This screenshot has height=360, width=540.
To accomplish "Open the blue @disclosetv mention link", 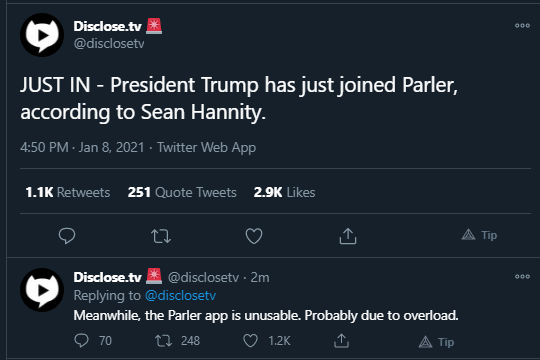I will pos(180,296).
